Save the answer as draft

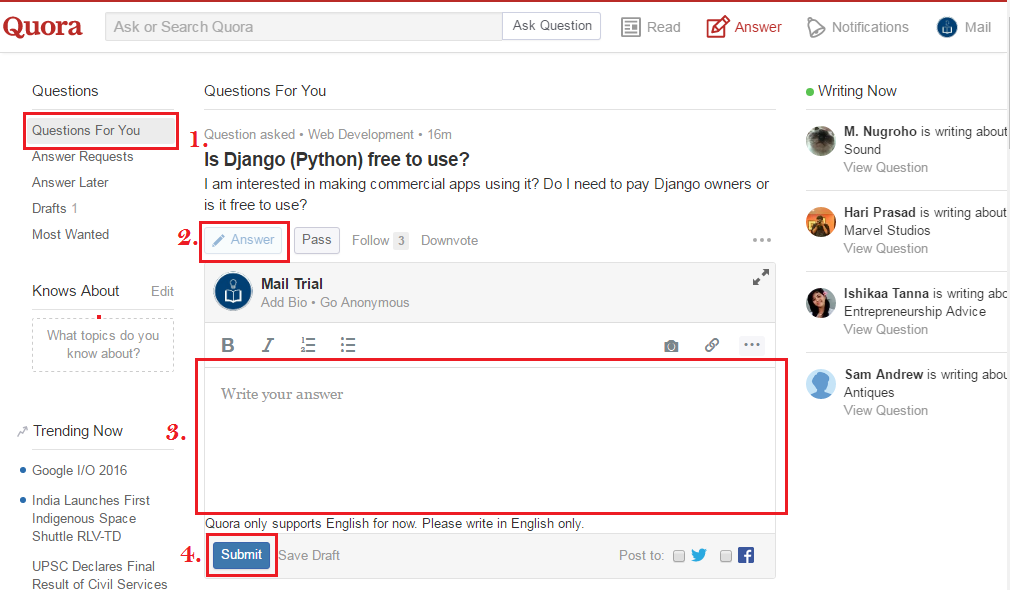tap(309, 555)
